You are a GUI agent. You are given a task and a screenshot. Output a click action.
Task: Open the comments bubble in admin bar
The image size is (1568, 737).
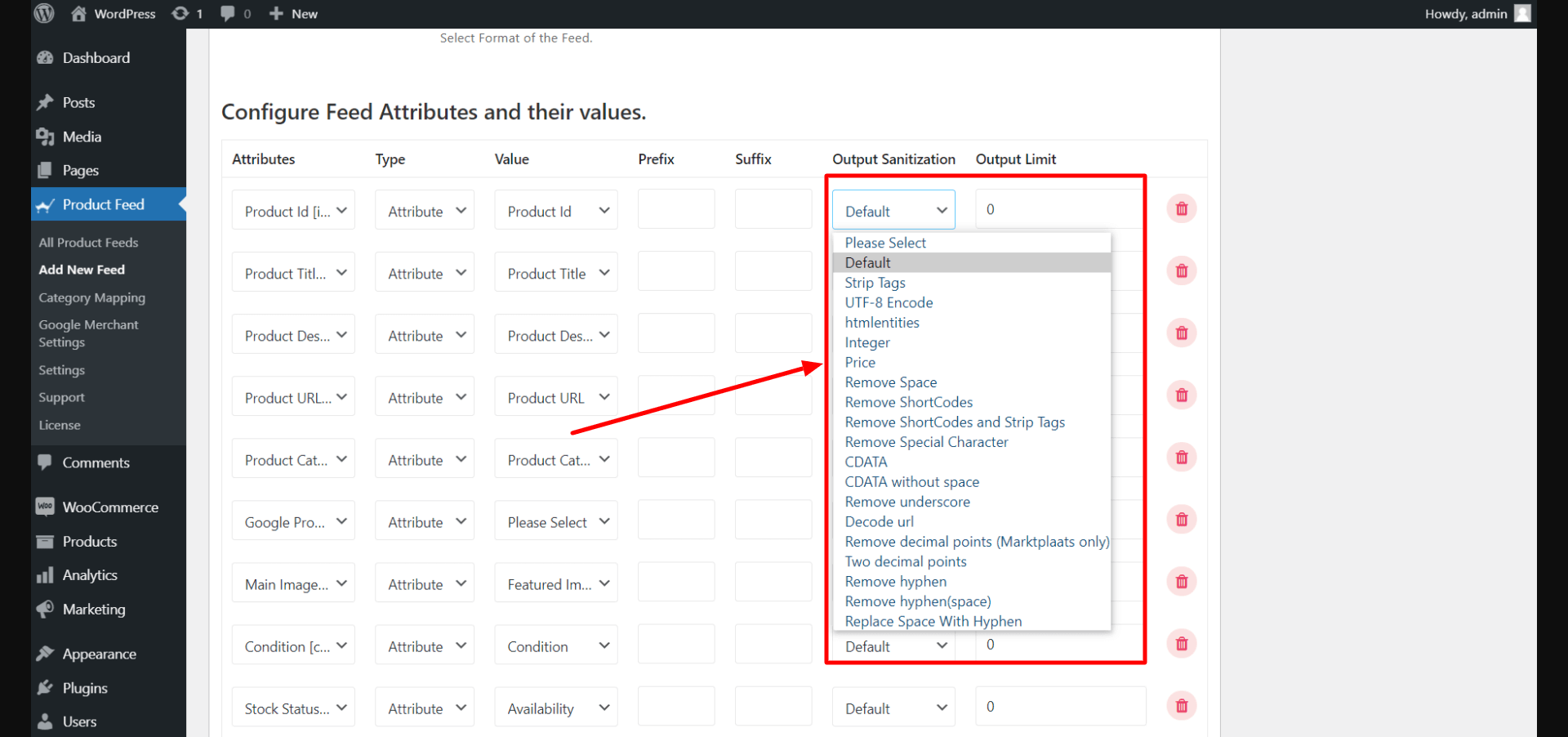click(x=235, y=13)
